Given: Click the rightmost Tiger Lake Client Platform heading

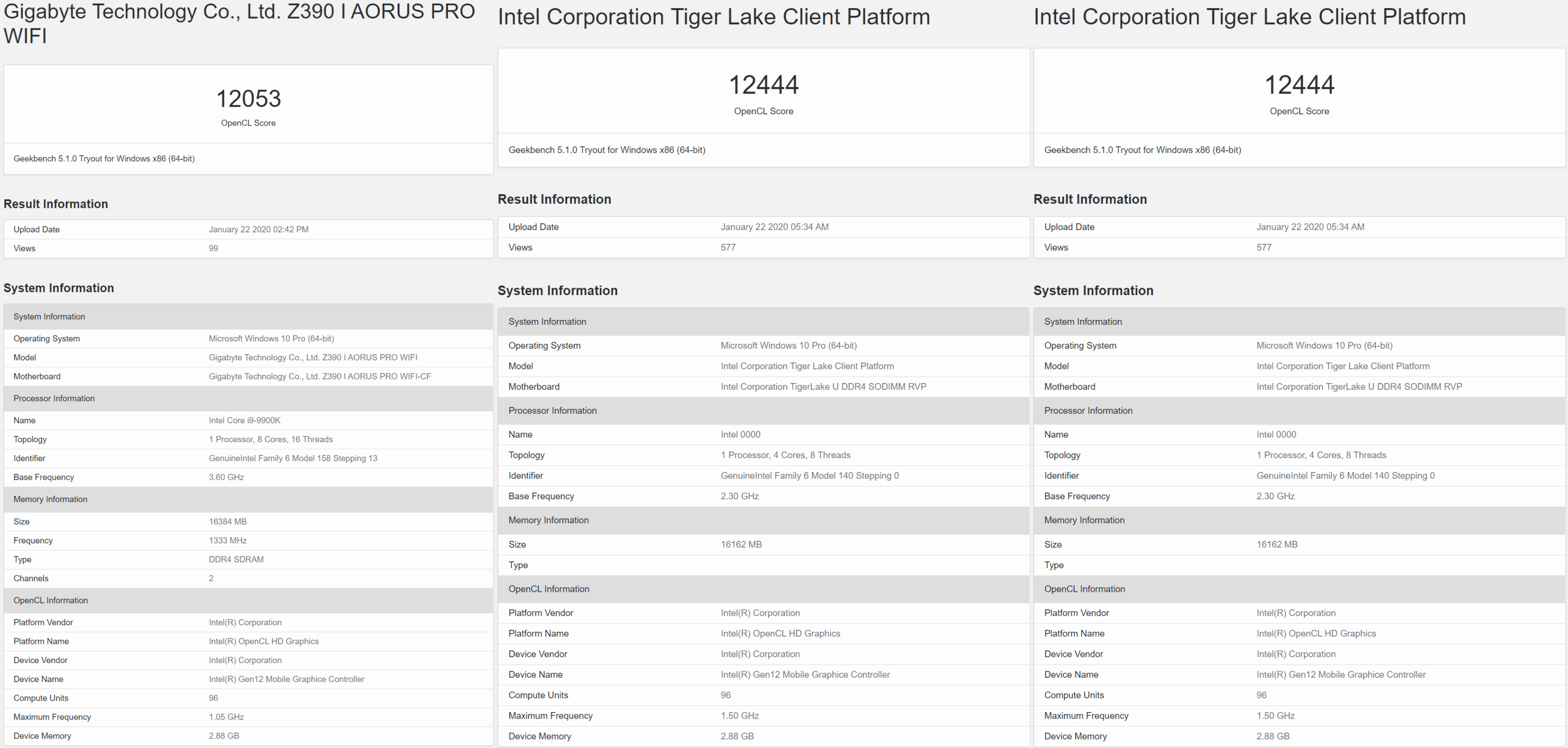Looking at the screenshot, I should point(1249,17).
